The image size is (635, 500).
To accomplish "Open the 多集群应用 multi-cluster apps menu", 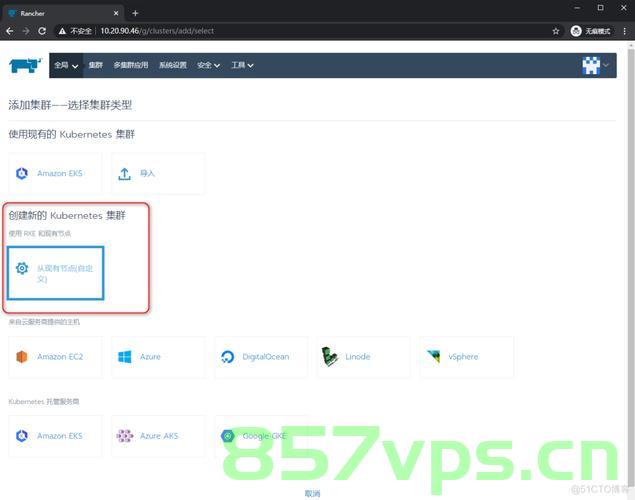I will [131, 65].
